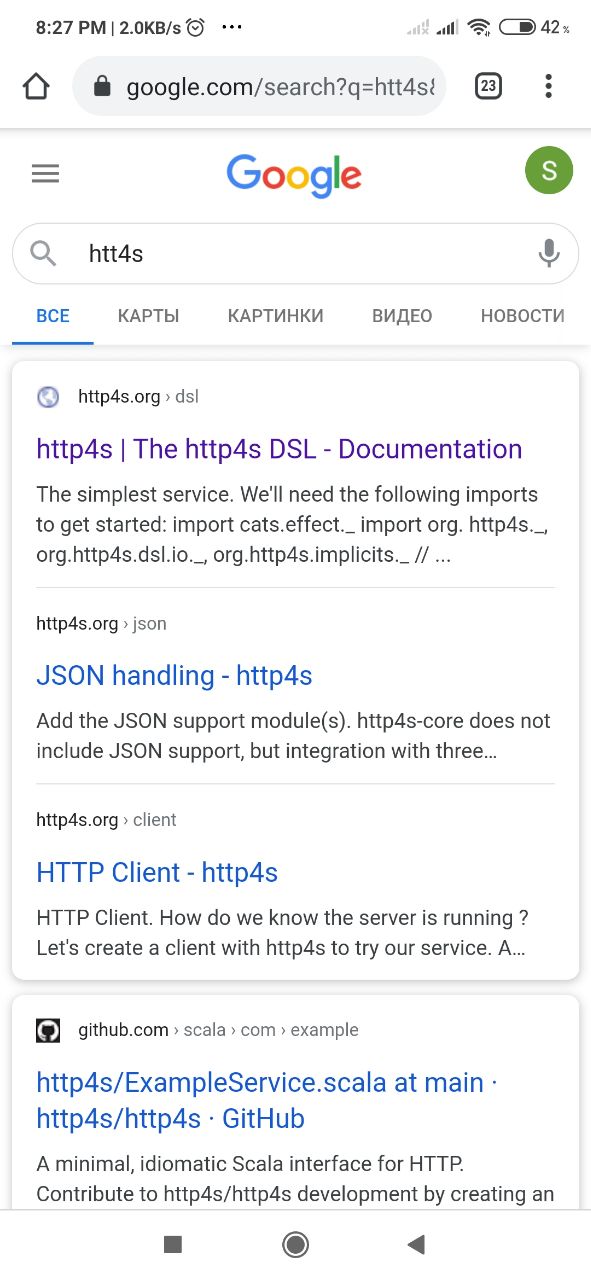The height and width of the screenshot is (1280, 591).
Task: Tap the Chrome home icon
Action: pyautogui.click(x=36, y=86)
